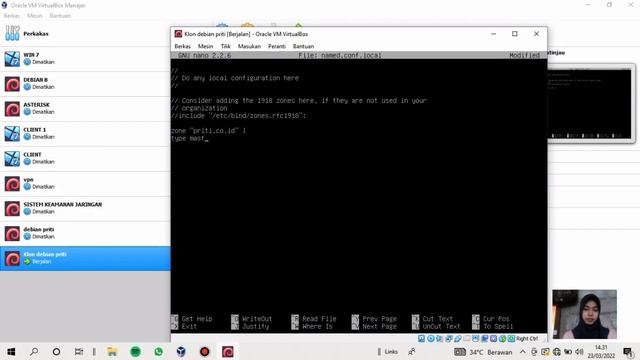This screenshot has width=640, height=360.
Task: Expand the hidden system tray icons chevron
Action: 522,352
